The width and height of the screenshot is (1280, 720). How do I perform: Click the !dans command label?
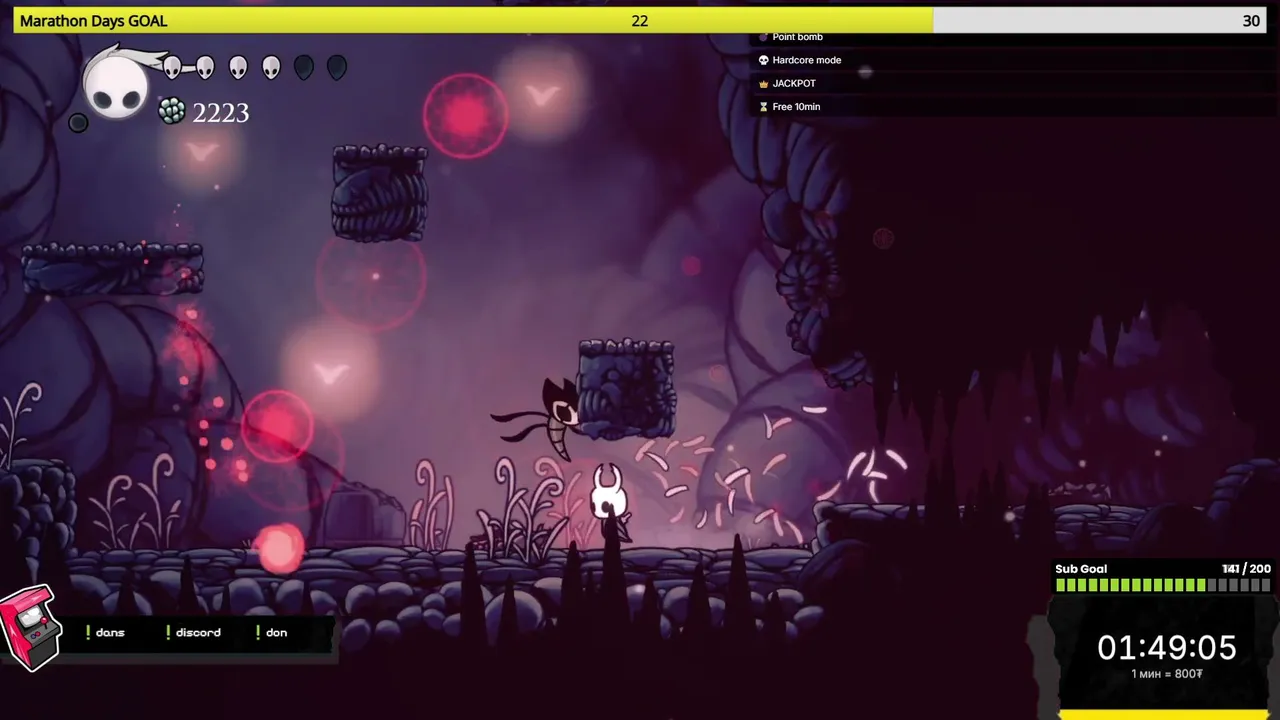(105, 633)
